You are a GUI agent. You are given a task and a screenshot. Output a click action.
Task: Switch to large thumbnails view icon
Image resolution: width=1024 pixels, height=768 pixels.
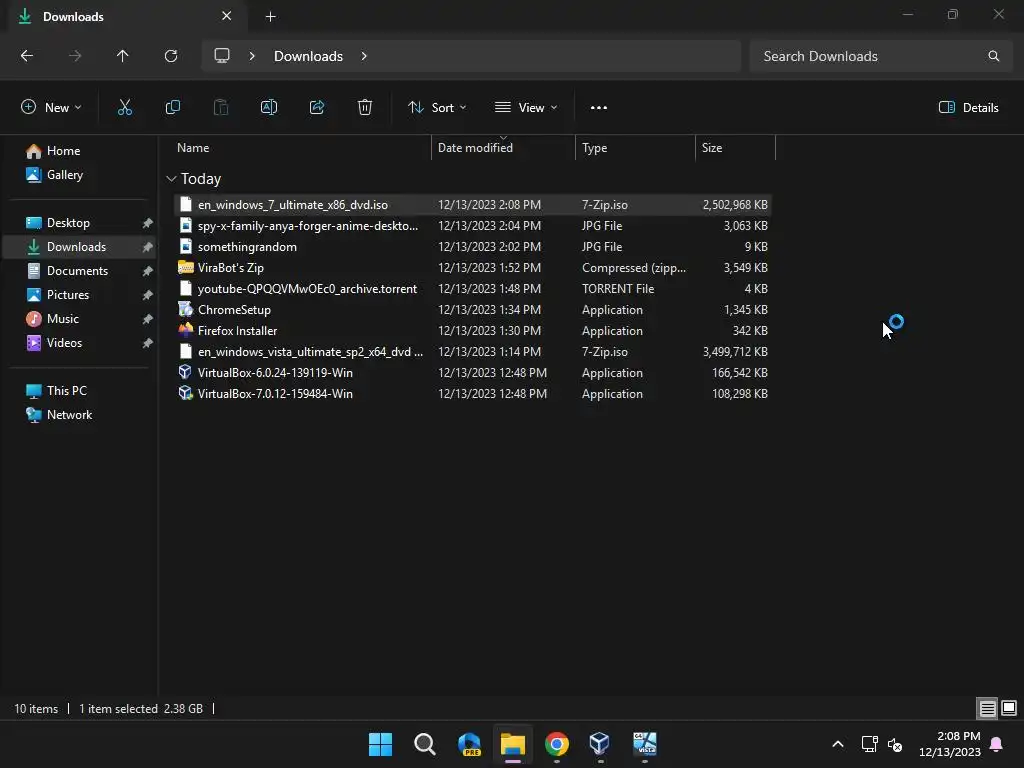pos(1009,709)
